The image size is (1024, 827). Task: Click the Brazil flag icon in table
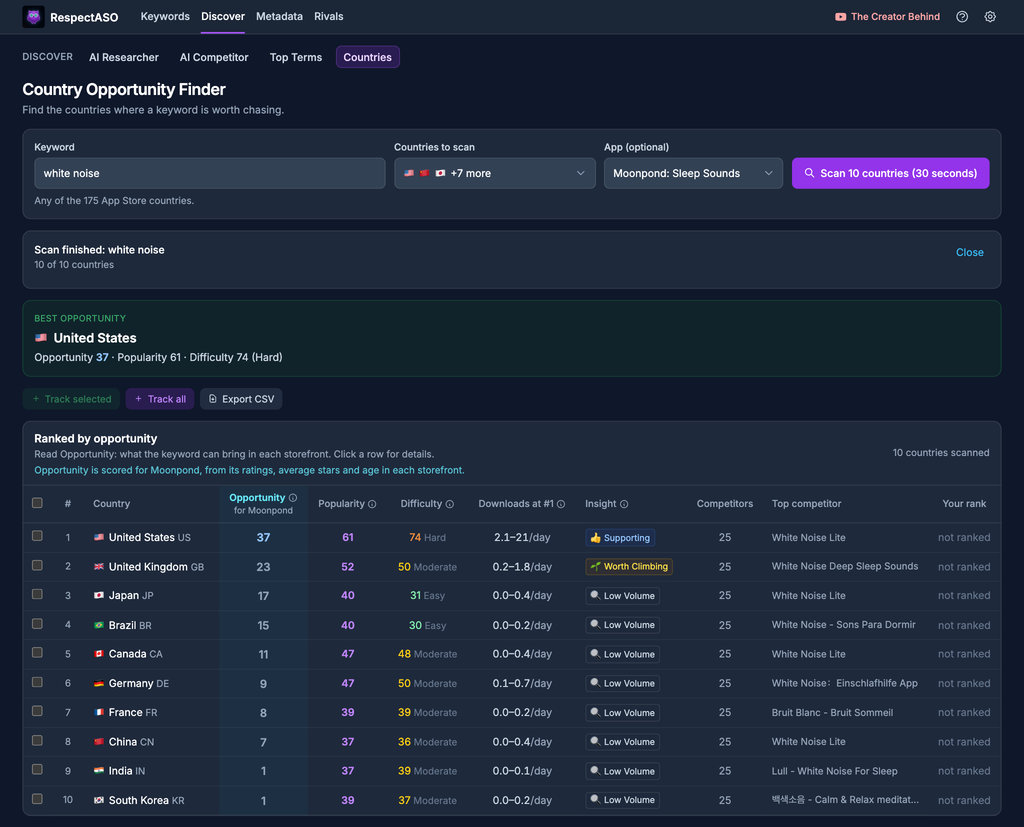(99, 625)
